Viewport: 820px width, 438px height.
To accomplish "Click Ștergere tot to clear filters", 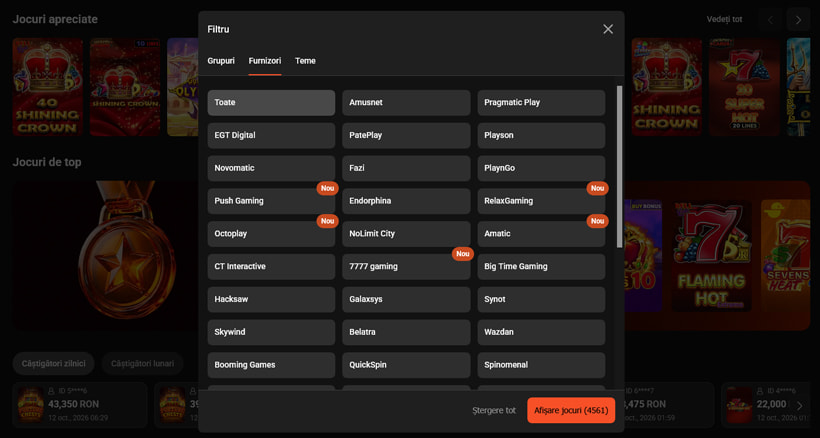I will (494, 410).
